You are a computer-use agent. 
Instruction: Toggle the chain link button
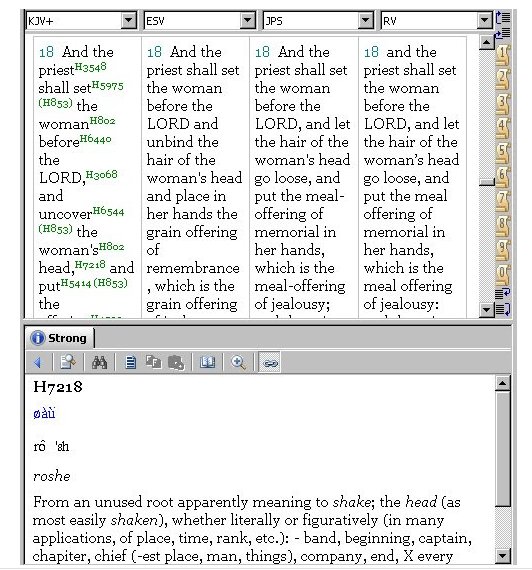pos(269,362)
